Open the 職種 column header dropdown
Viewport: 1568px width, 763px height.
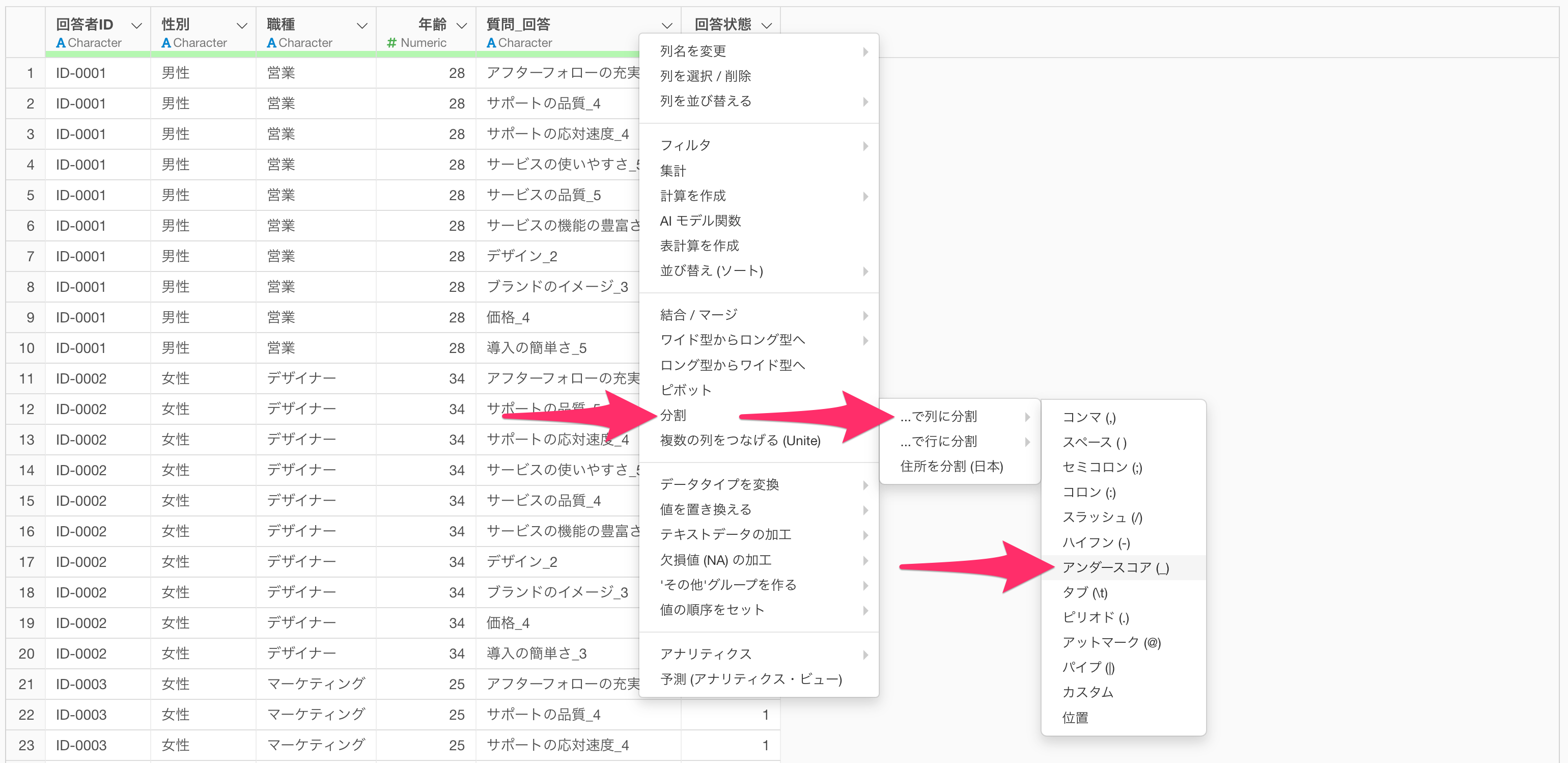point(361,25)
